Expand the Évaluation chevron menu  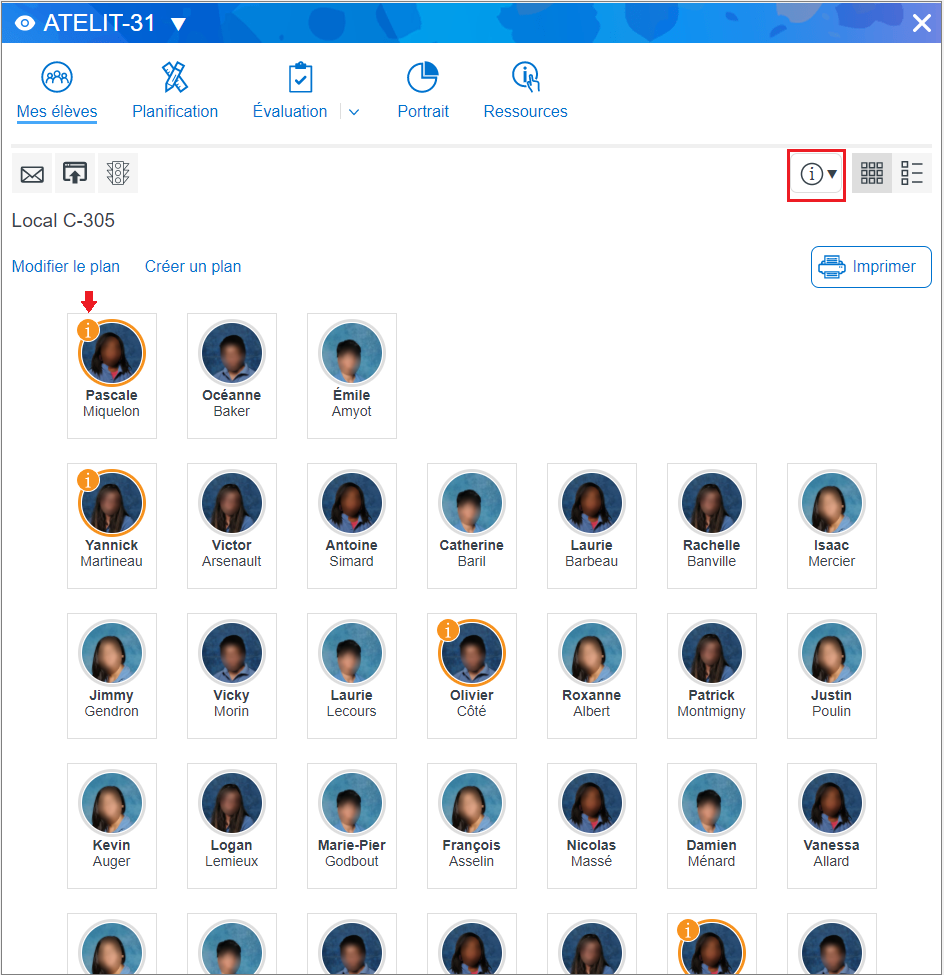pyautogui.click(x=353, y=112)
